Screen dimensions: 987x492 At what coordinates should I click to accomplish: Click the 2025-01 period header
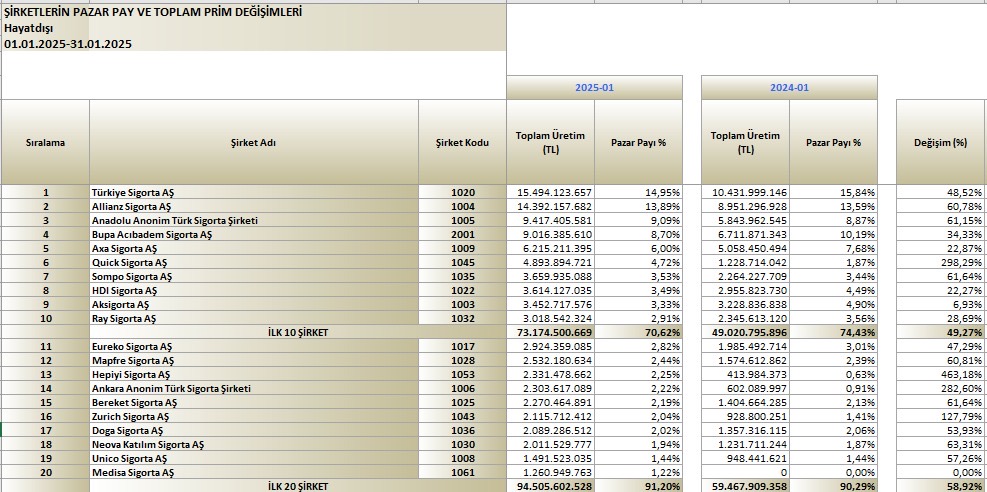(594, 88)
